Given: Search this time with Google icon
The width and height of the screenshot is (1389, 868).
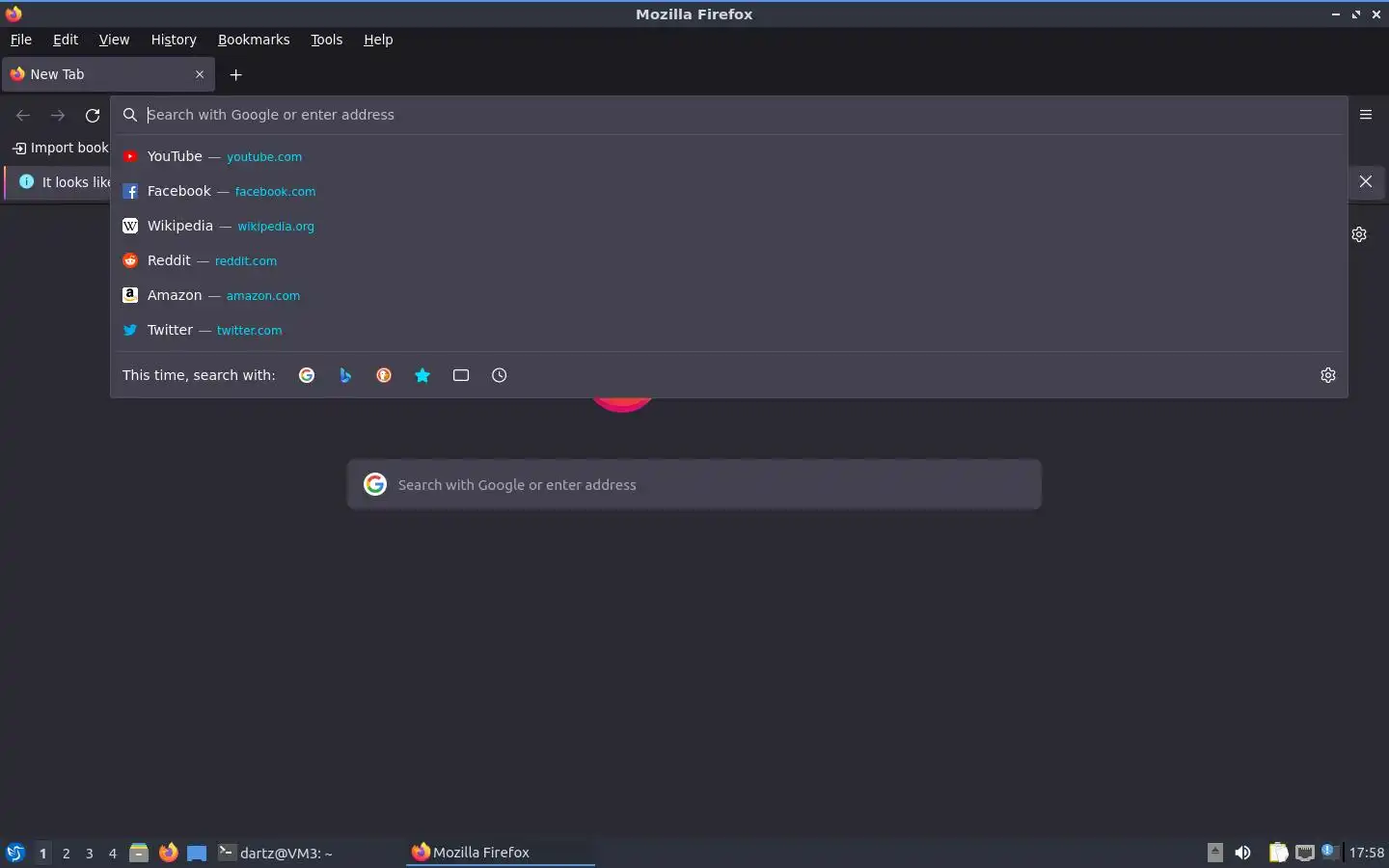Looking at the screenshot, I should tap(307, 375).
